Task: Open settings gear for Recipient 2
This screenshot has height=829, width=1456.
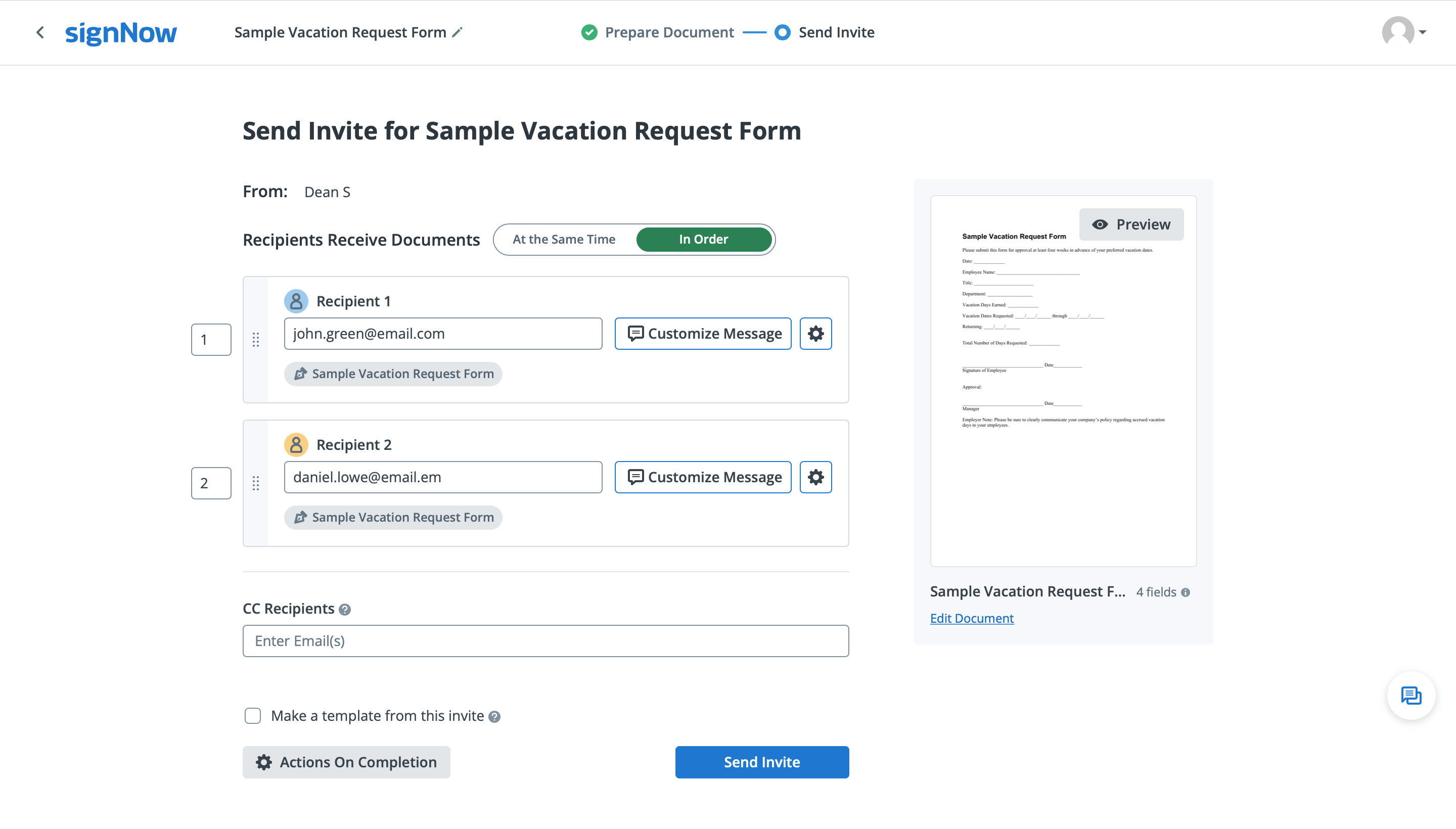Action: (815, 477)
